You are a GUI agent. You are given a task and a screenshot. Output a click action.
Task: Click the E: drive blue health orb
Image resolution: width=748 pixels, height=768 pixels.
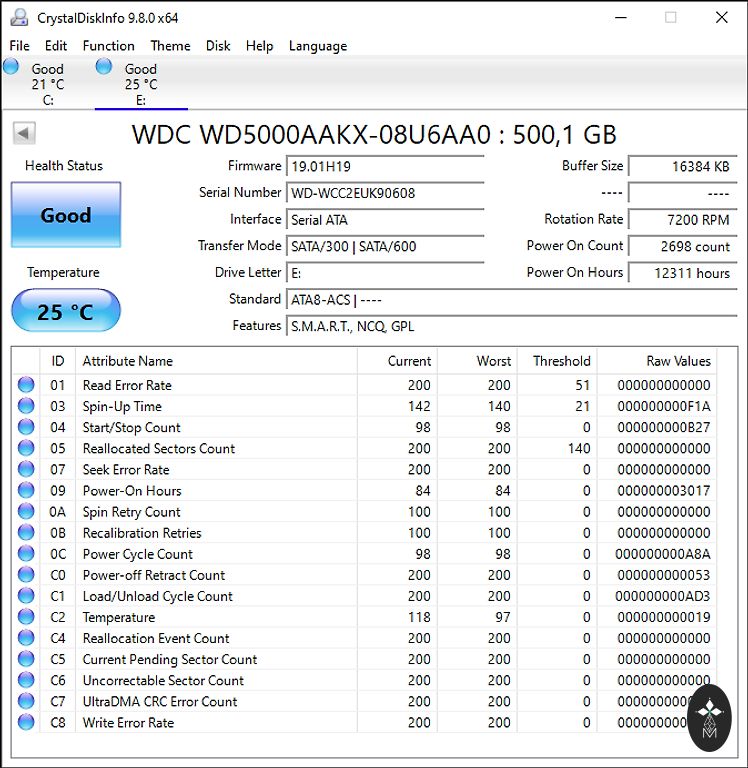tap(104, 67)
